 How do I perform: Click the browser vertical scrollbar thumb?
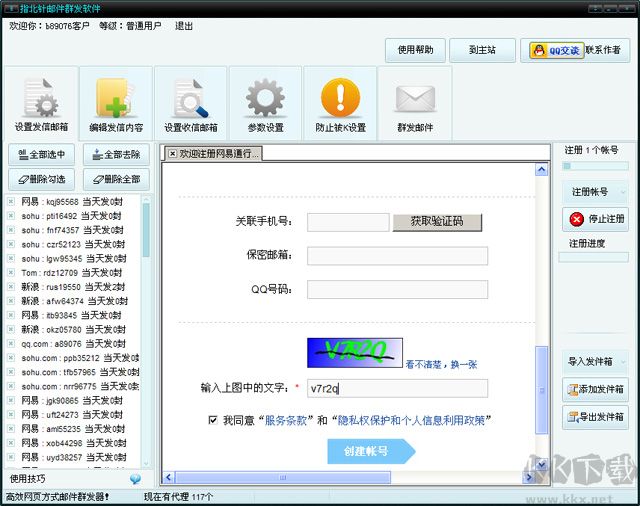click(542, 390)
